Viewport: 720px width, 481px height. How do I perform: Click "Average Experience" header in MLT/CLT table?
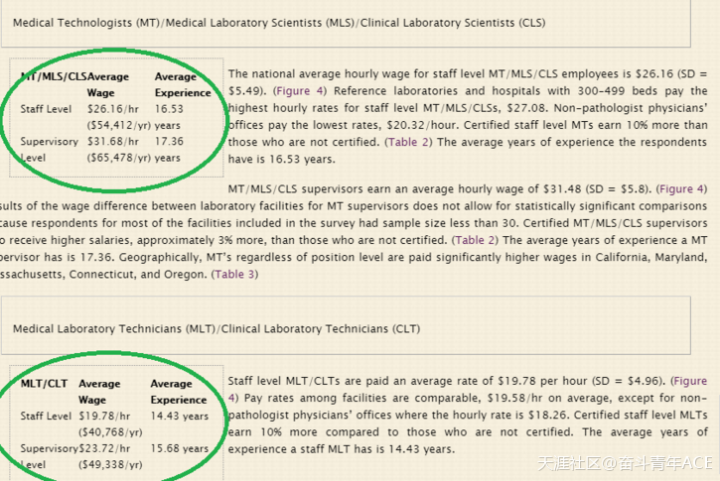click(179, 392)
